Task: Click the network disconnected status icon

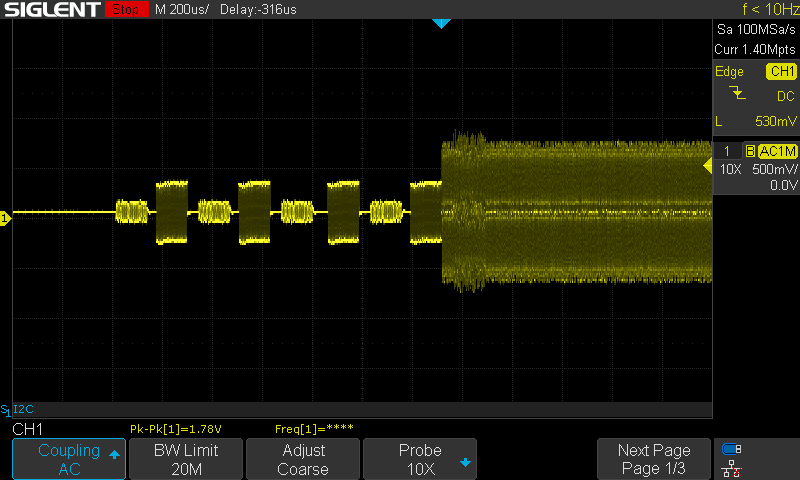Action: pos(731,468)
